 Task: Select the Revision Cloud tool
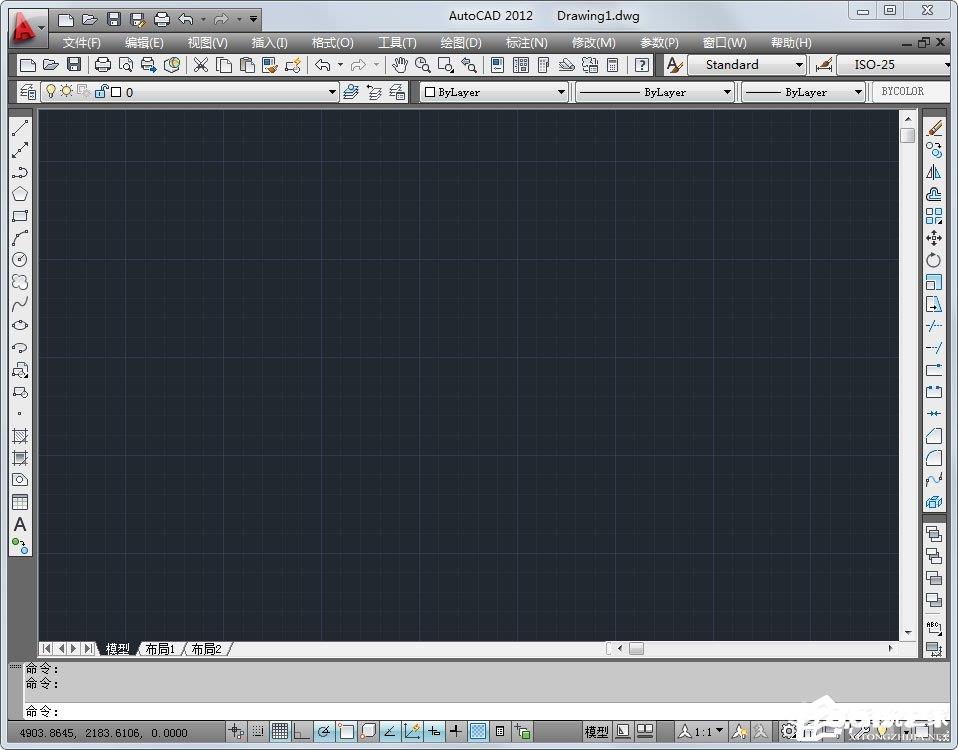[20, 282]
